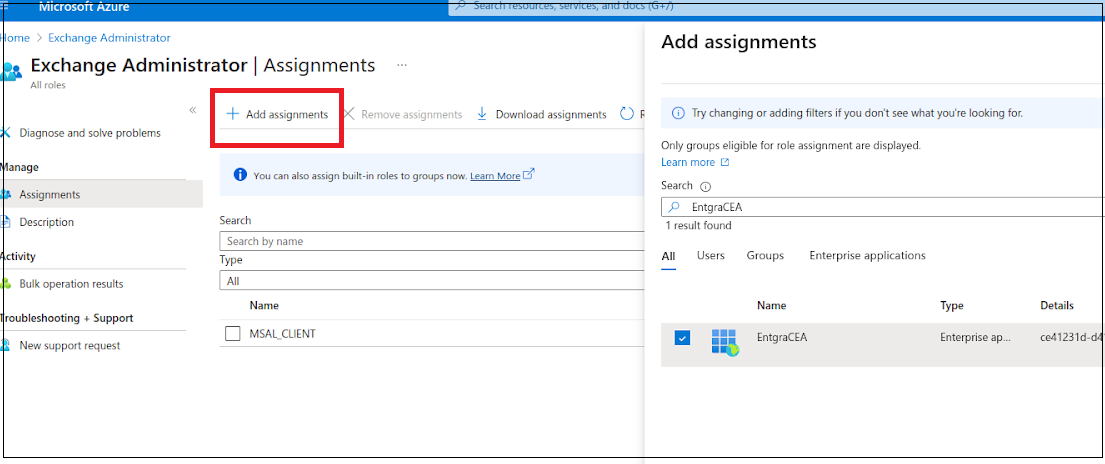Screen dimensions: 1105x464
Task: Click the MSAL_CLIENT assignment name
Action: coord(283,334)
